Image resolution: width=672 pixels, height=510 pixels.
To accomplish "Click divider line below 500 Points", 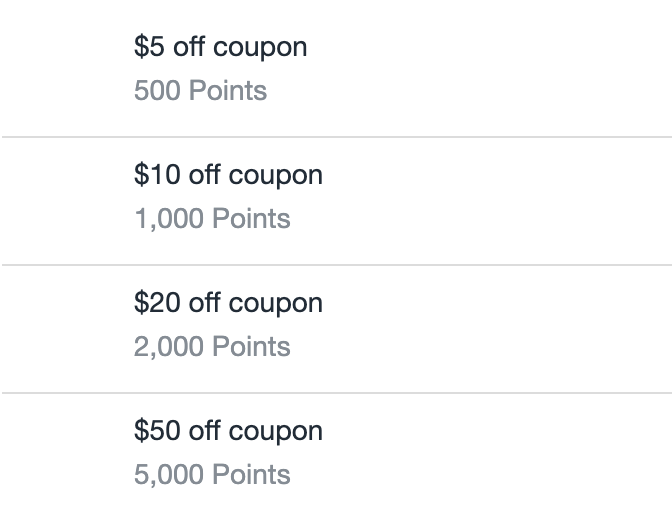I will [337, 137].
